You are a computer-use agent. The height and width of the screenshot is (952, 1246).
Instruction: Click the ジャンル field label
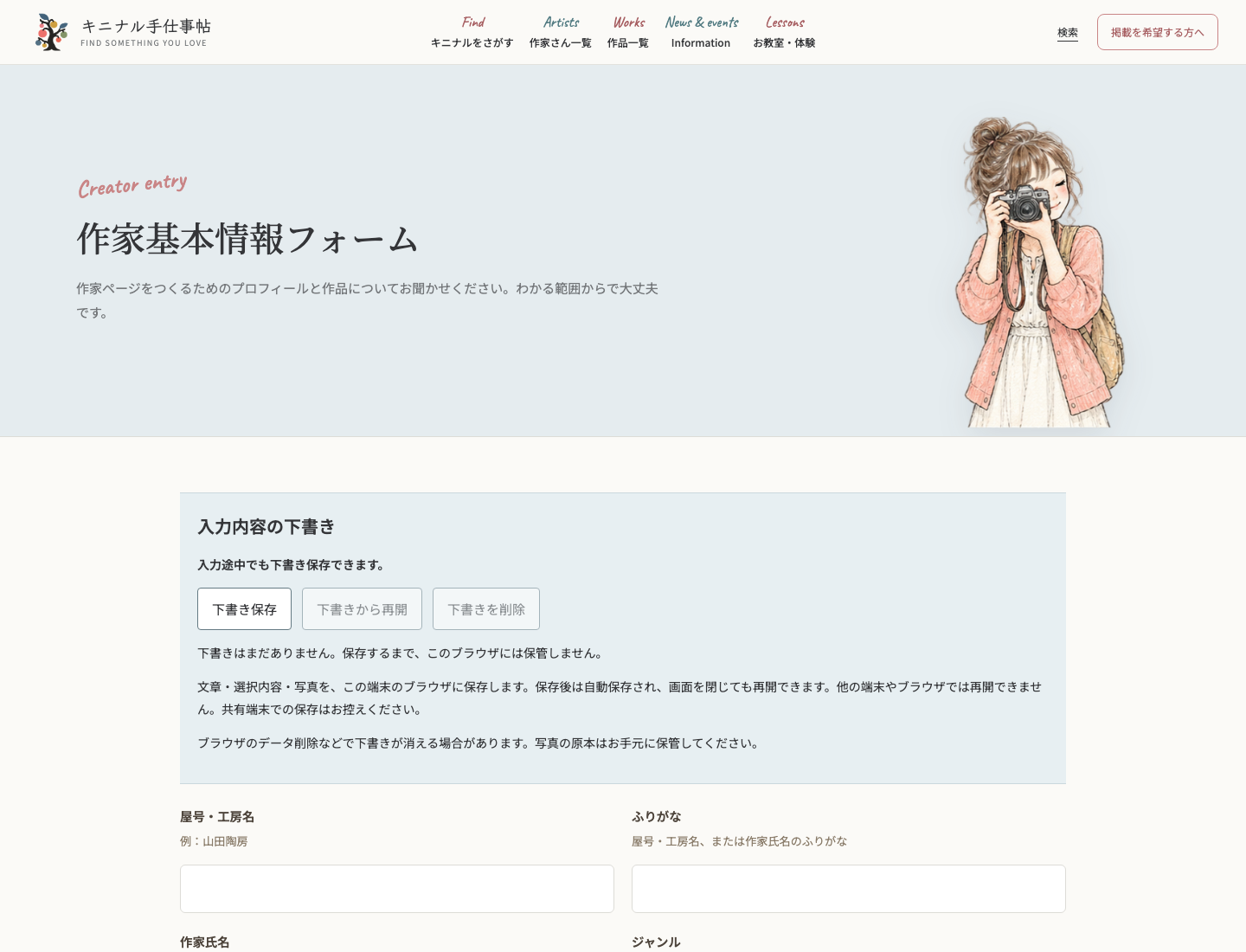click(x=656, y=942)
